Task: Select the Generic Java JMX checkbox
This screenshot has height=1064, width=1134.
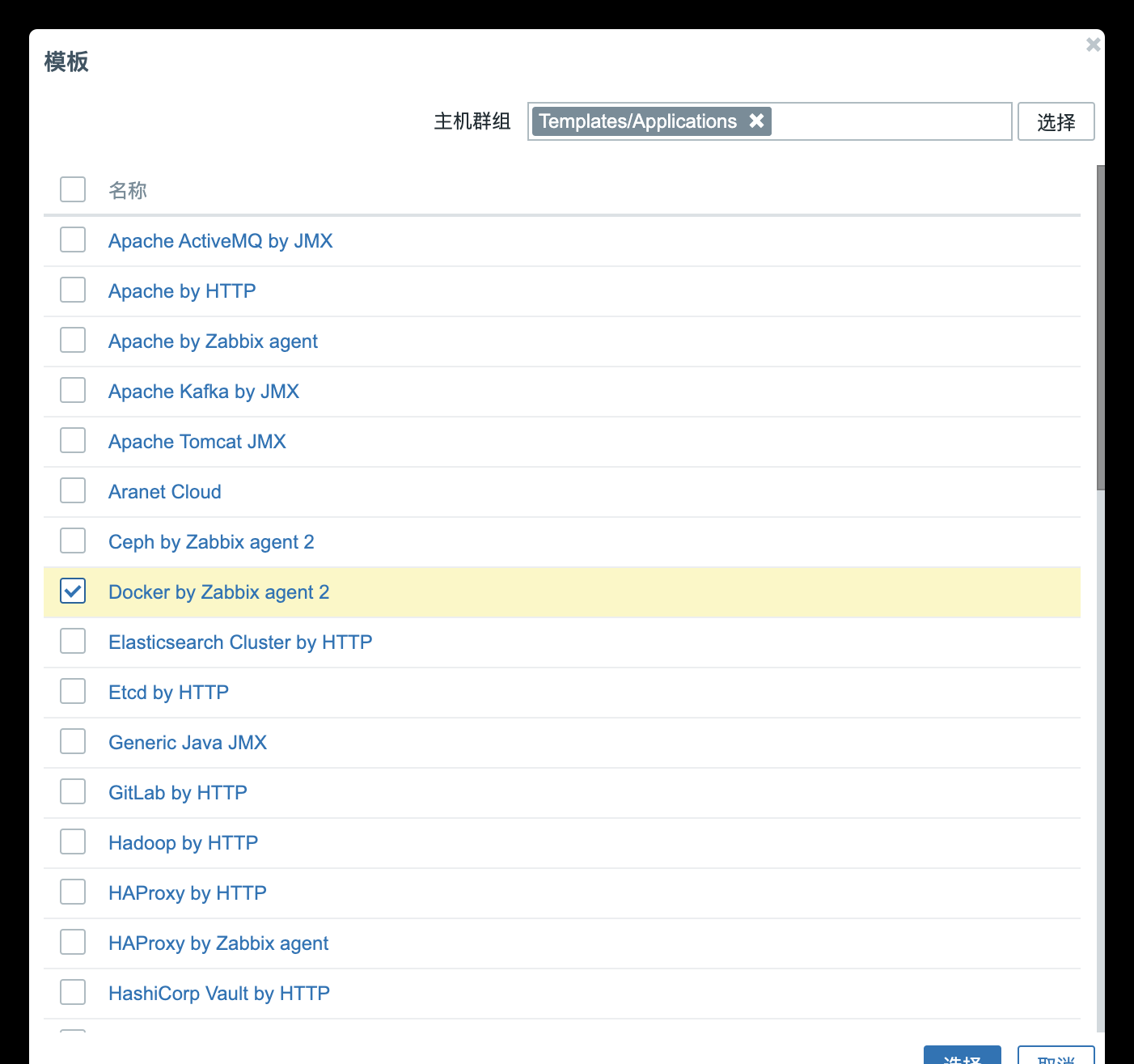Action: click(73, 741)
